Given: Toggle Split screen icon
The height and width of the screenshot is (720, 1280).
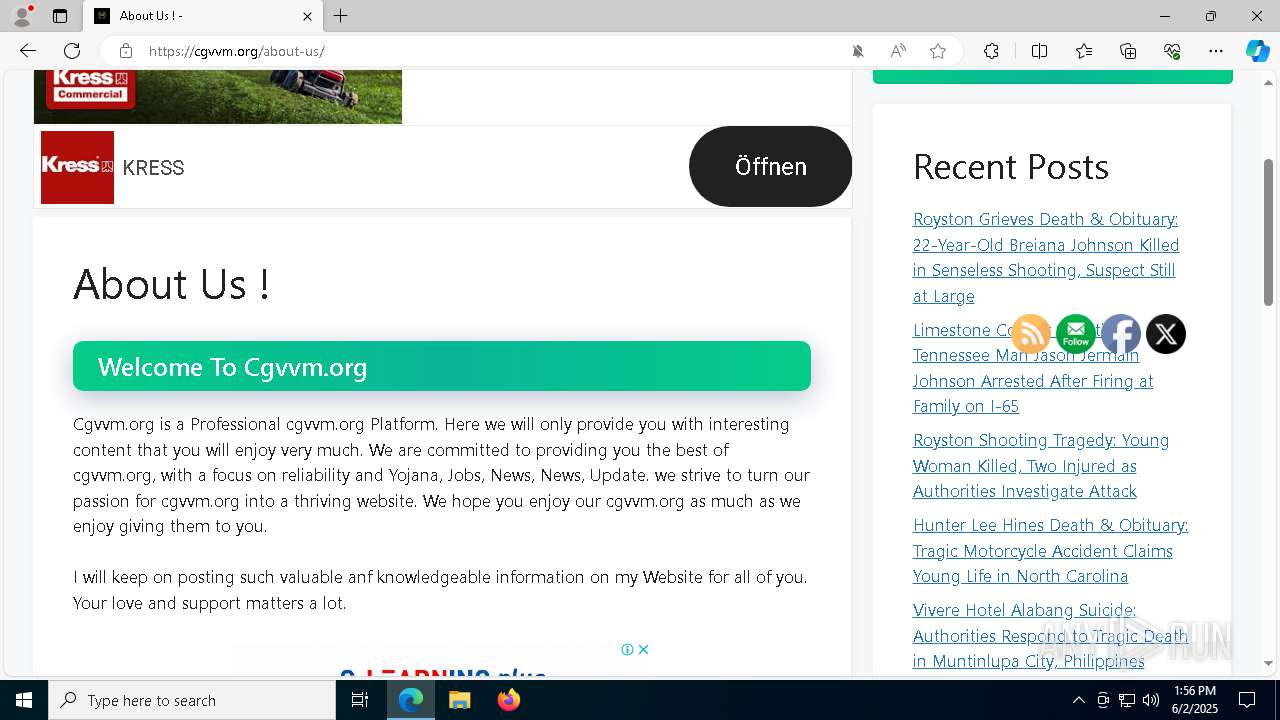Looking at the screenshot, I should coord(1039,51).
